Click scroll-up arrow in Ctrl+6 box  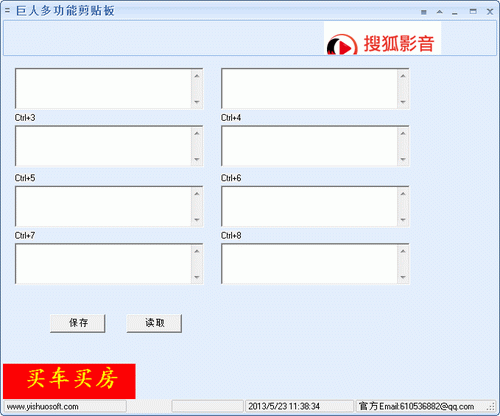click(x=403, y=194)
